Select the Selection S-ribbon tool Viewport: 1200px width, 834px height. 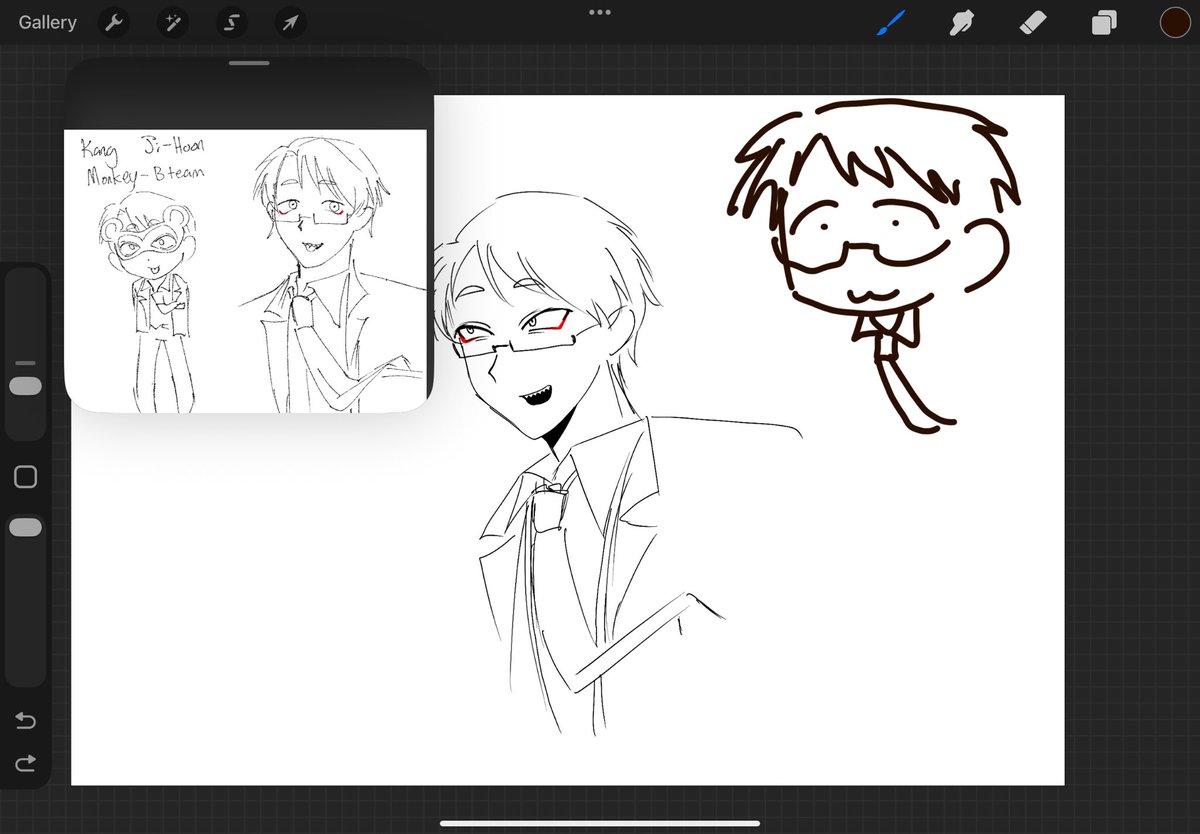pos(232,22)
